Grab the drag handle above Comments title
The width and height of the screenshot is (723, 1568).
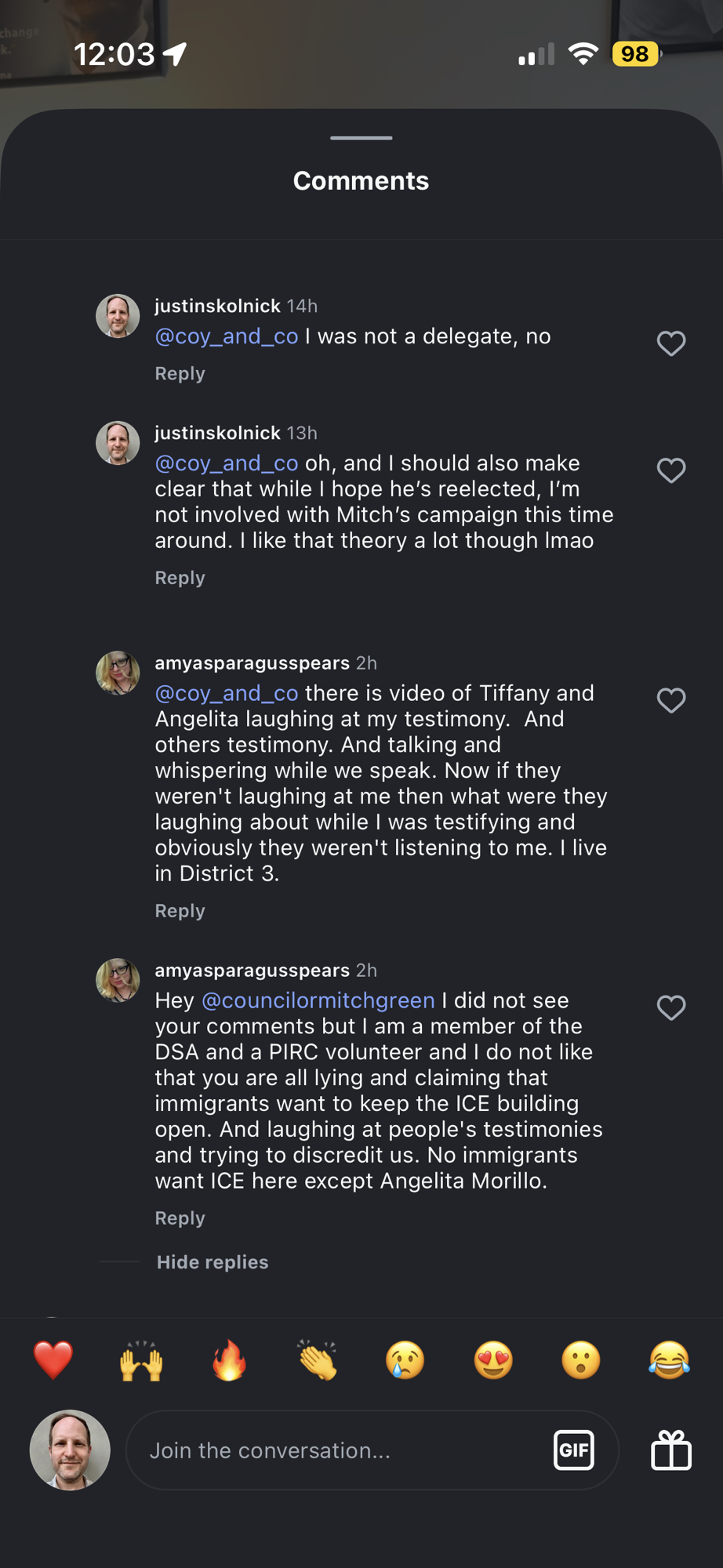pos(361,138)
